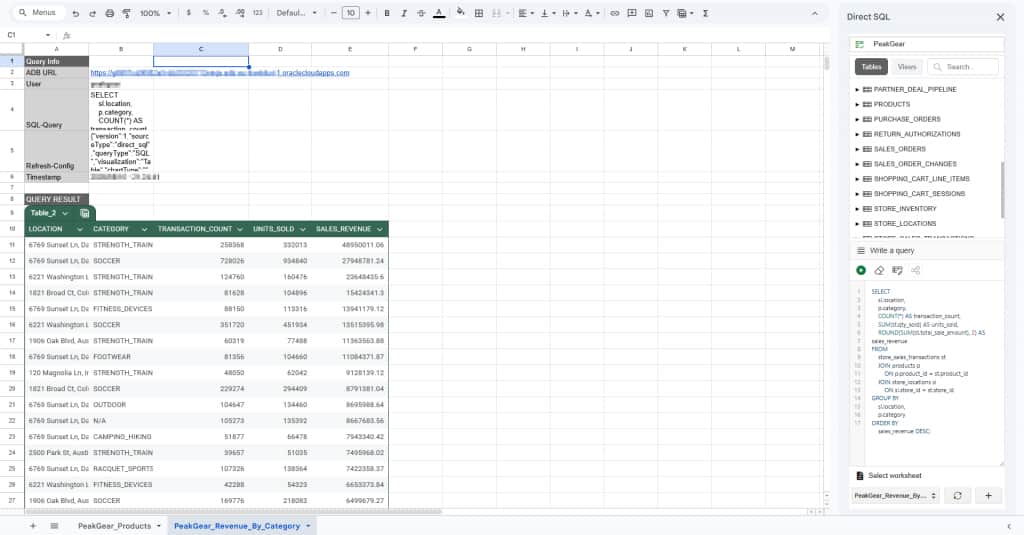Click the Create a filter icon

665,13
